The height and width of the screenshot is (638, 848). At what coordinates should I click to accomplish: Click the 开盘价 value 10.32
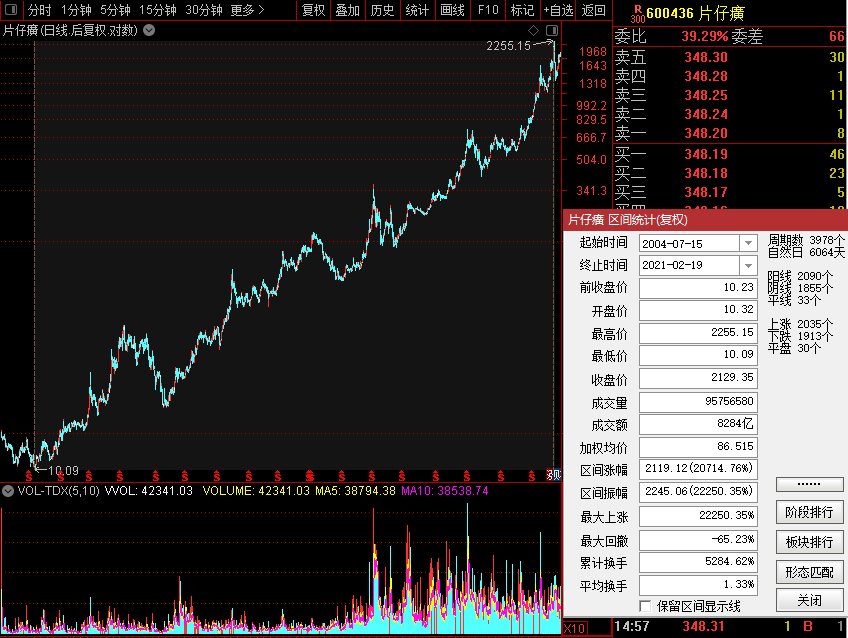pyautogui.click(x=698, y=310)
